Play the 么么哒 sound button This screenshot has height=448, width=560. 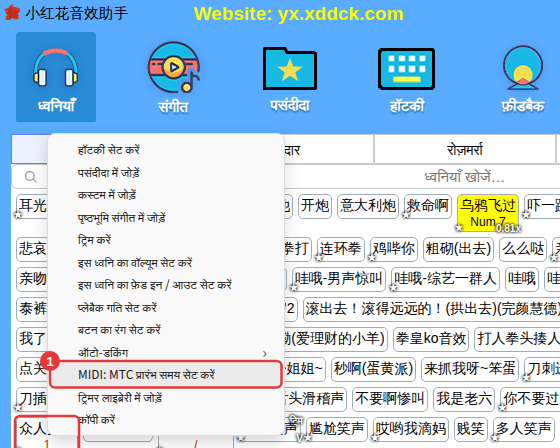coord(523,249)
